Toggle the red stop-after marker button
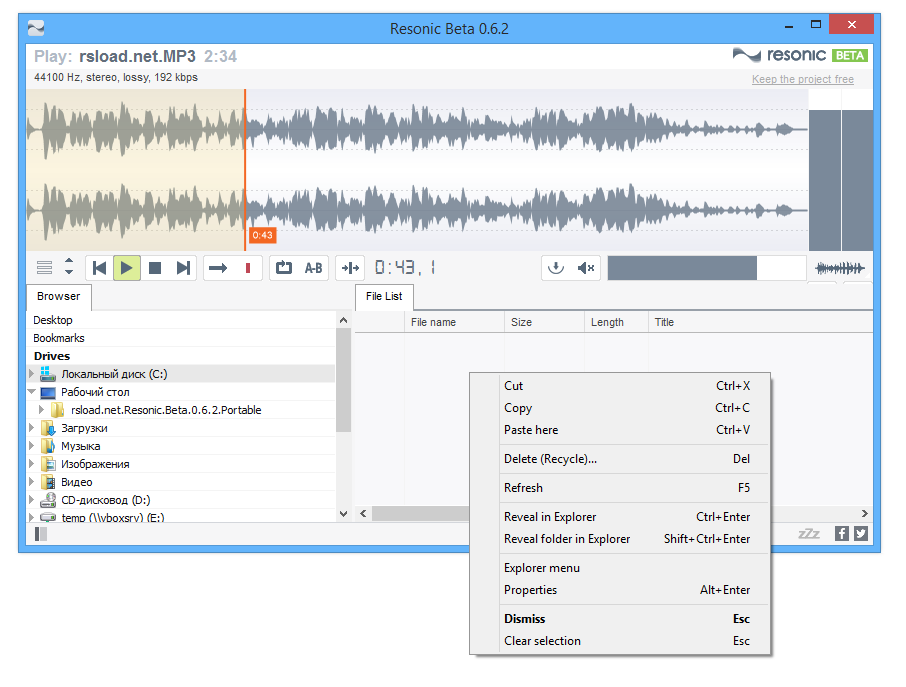 point(248,268)
